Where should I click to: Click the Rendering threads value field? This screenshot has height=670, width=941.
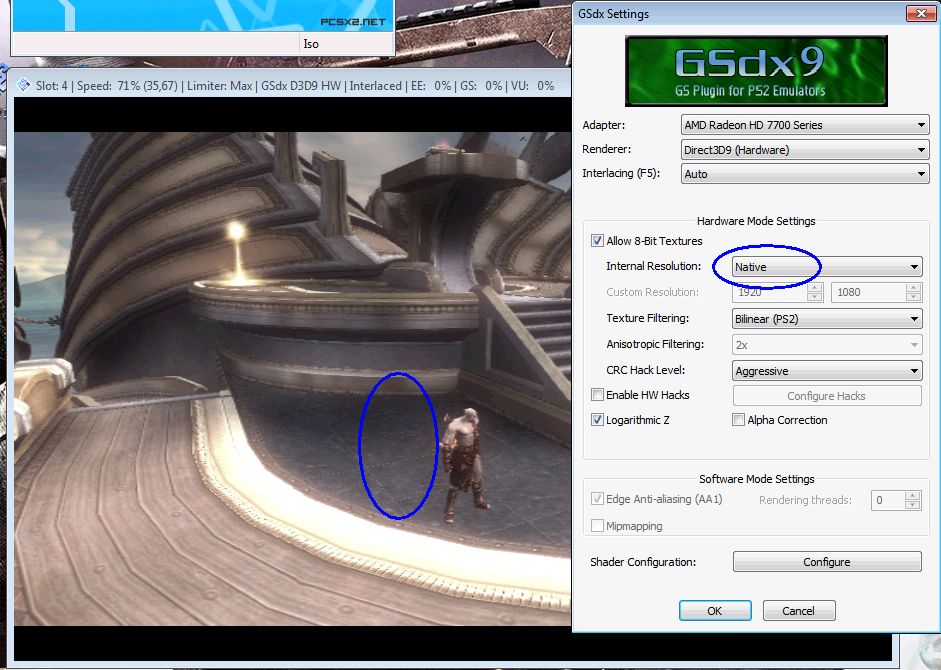click(x=888, y=500)
